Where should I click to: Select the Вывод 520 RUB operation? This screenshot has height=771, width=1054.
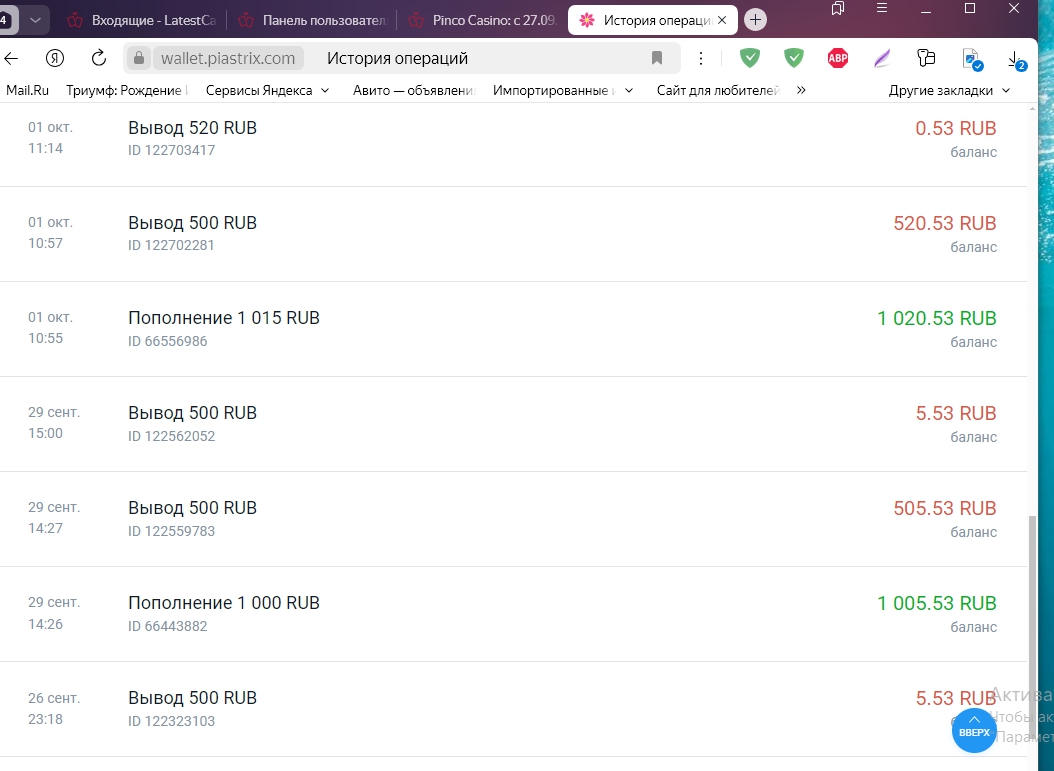[192, 128]
